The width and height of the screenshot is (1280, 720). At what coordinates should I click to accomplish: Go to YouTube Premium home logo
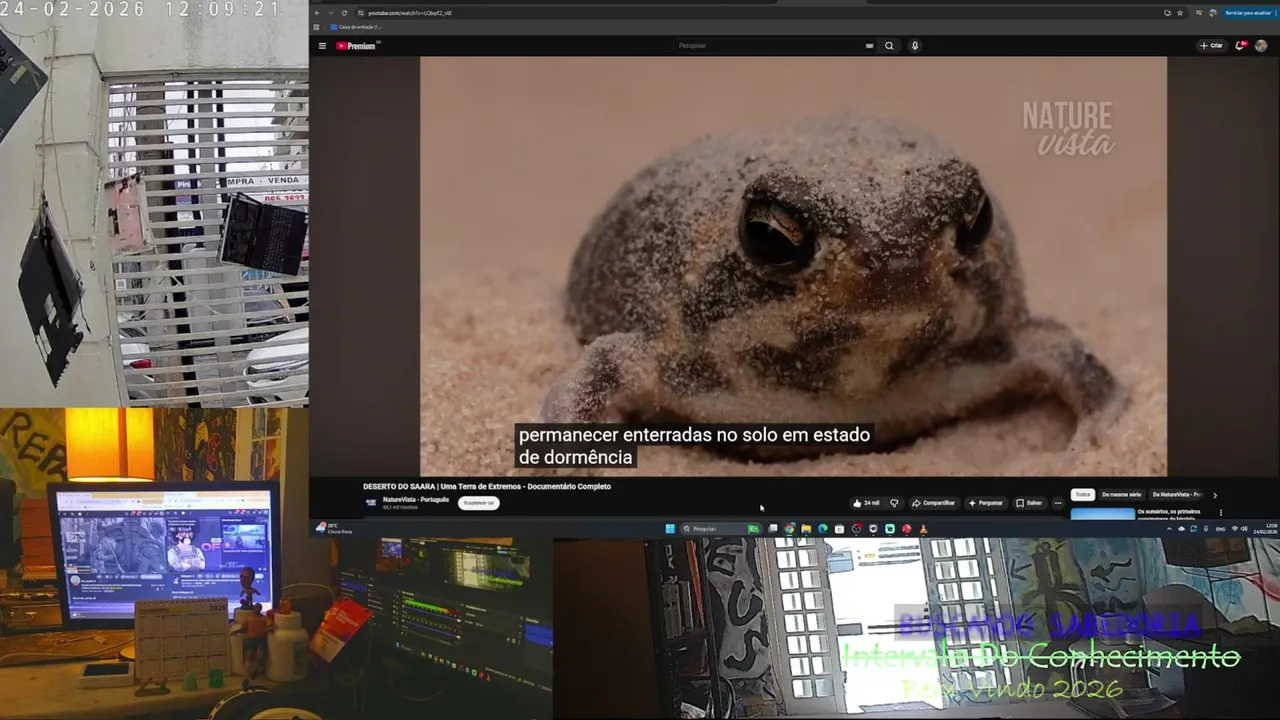click(x=356, y=46)
